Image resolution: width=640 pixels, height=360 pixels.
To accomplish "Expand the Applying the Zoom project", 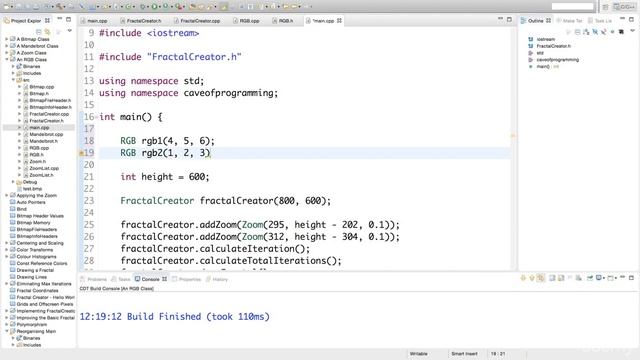I will pyautogui.click(x=6, y=196).
